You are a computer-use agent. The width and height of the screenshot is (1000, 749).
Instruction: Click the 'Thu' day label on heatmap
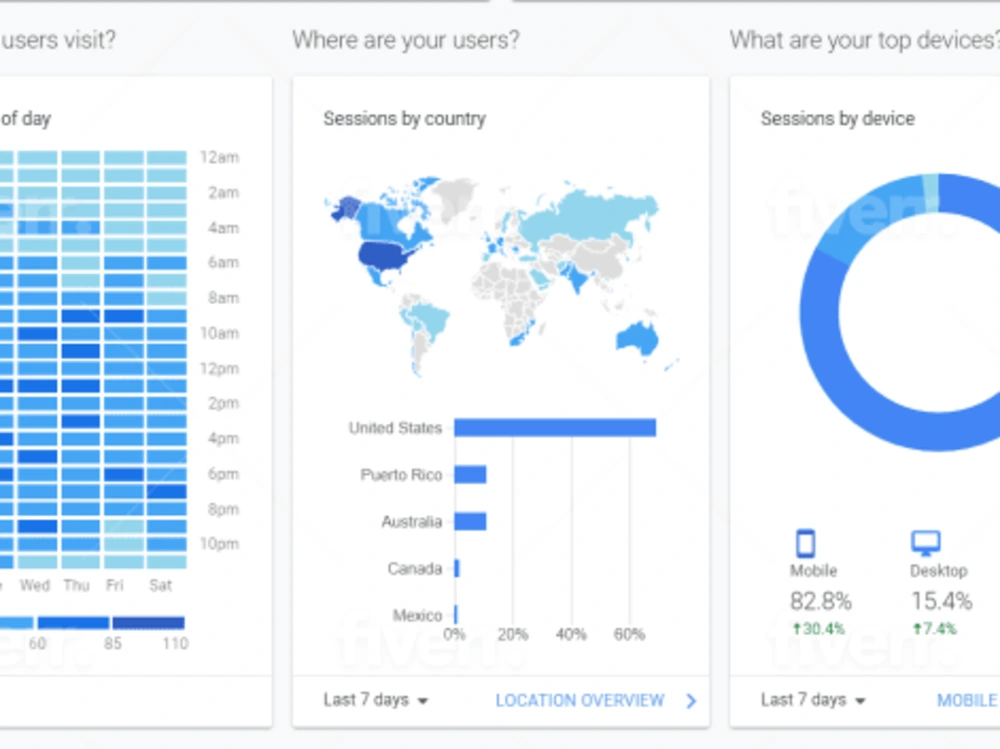tap(77, 585)
